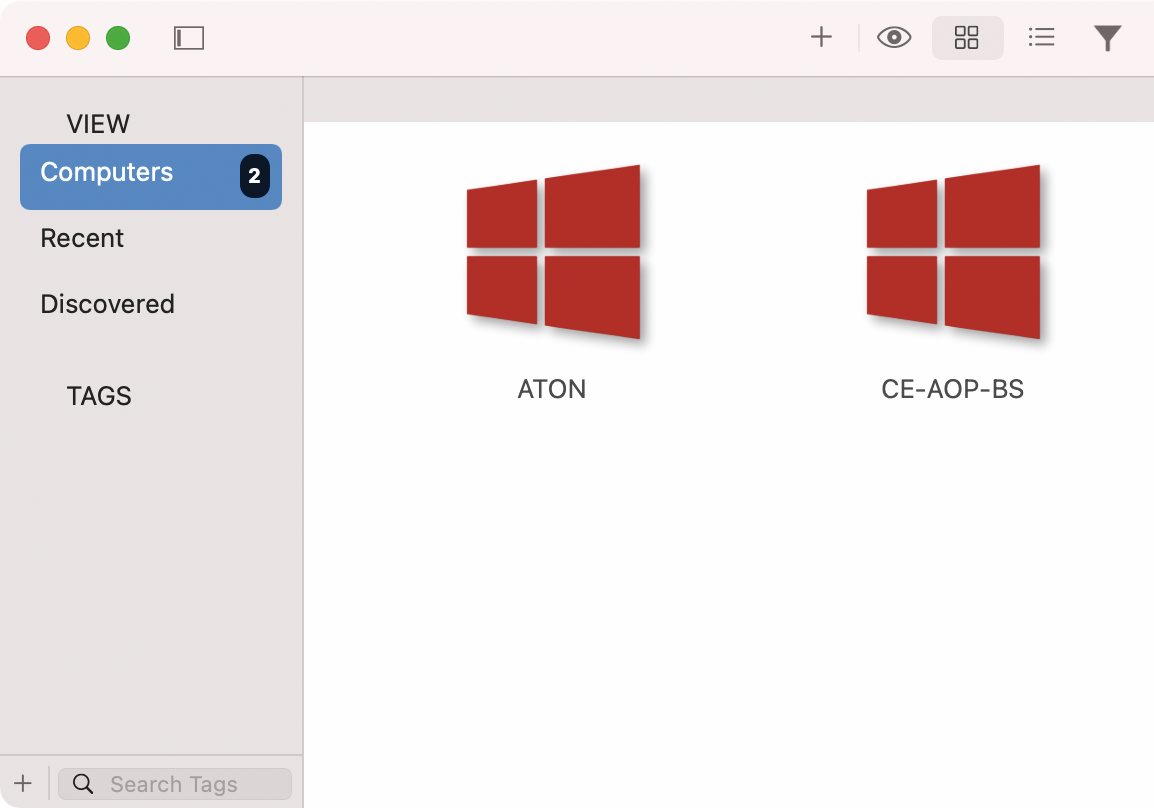The width and height of the screenshot is (1154, 808).
Task: Select the CE-AOP-BS computer icon
Action: coord(953,252)
